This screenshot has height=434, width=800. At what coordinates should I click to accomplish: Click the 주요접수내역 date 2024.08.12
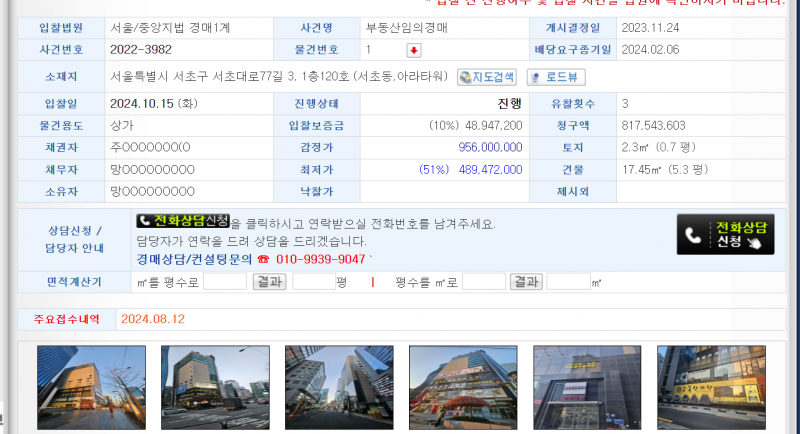[x=153, y=319]
